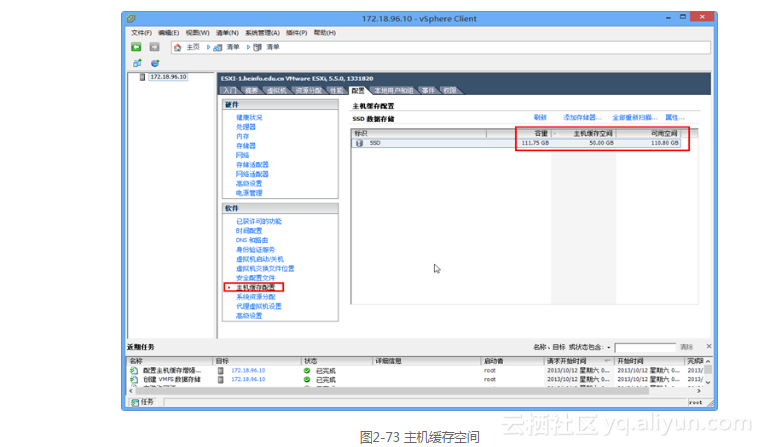The image size is (763, 447).
Task: Click vSphere Client logo in title bar
Action: coord(131,18)
